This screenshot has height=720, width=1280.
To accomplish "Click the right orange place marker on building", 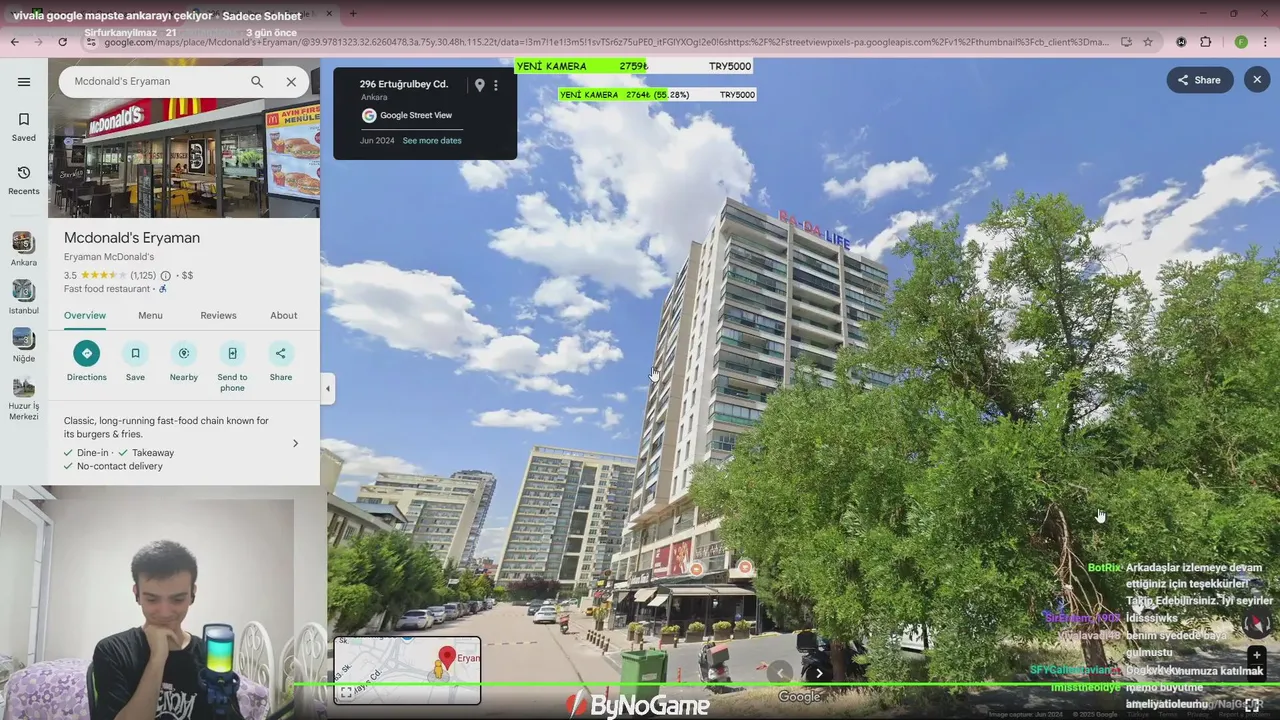I will click(x=744, y=567).
